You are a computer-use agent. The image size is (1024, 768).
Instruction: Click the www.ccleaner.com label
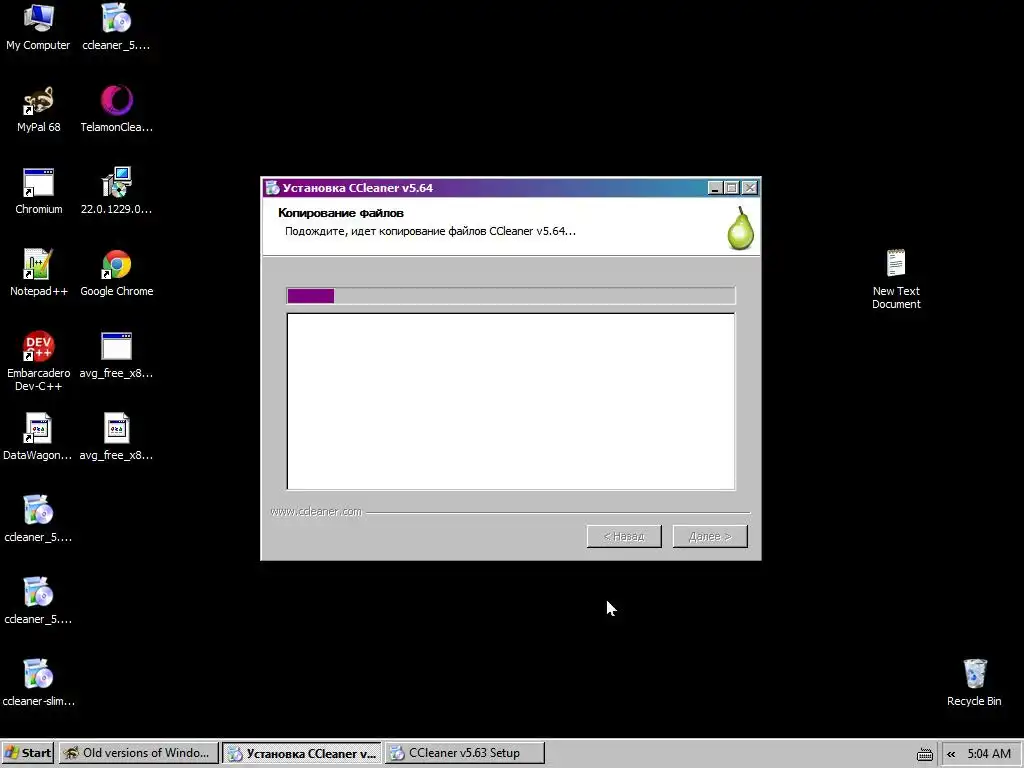[x=316, y=511]
